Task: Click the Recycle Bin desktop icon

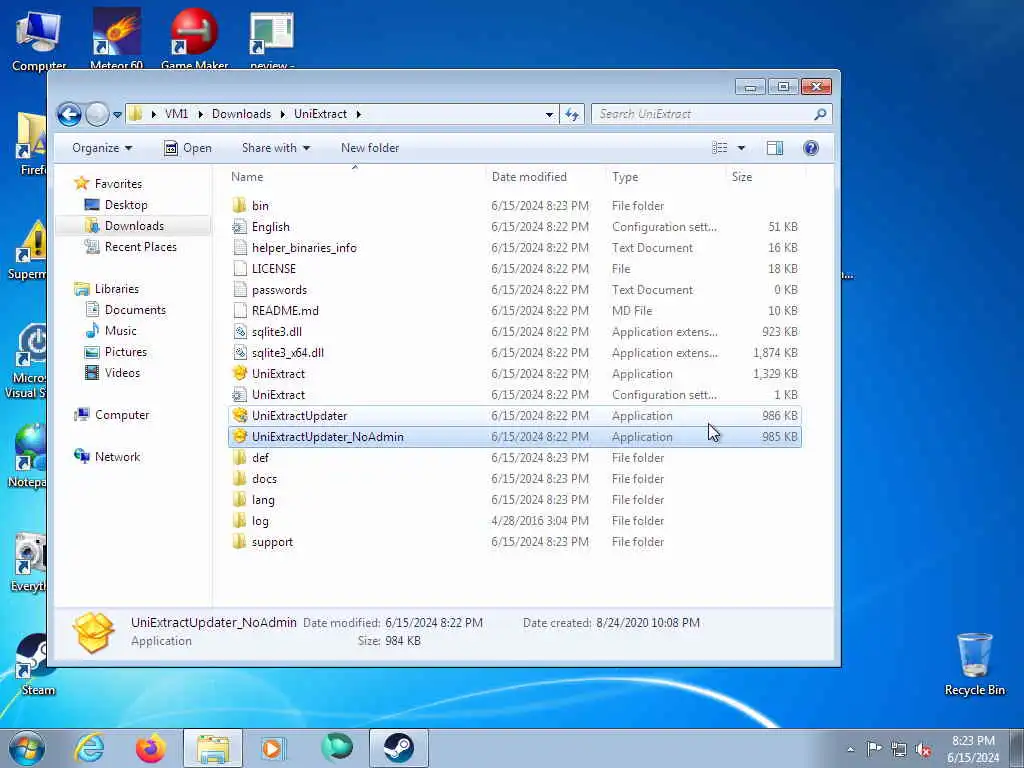Action: point(974,665)
